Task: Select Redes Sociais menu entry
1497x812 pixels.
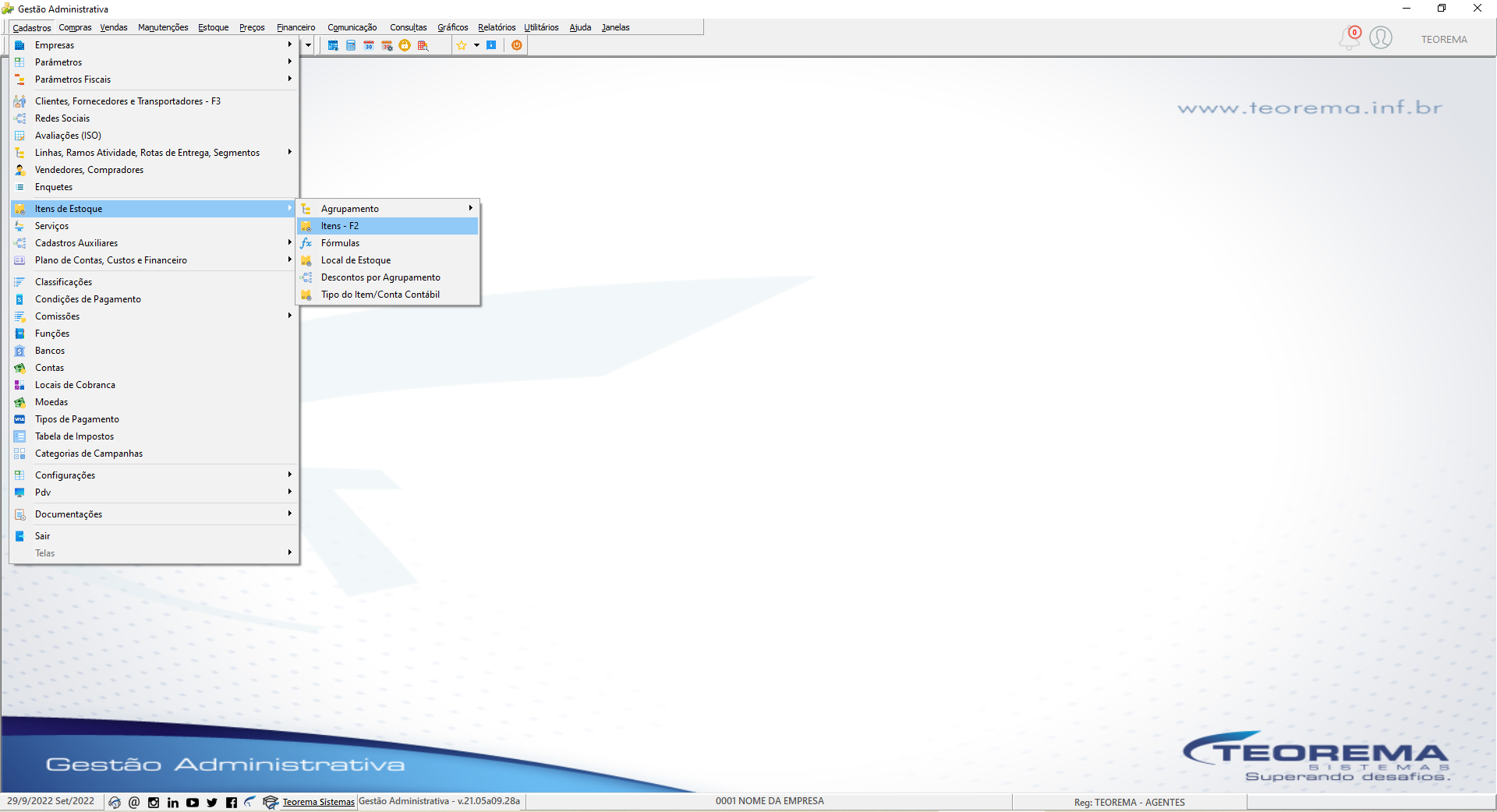Action: [x=154, y=118]
